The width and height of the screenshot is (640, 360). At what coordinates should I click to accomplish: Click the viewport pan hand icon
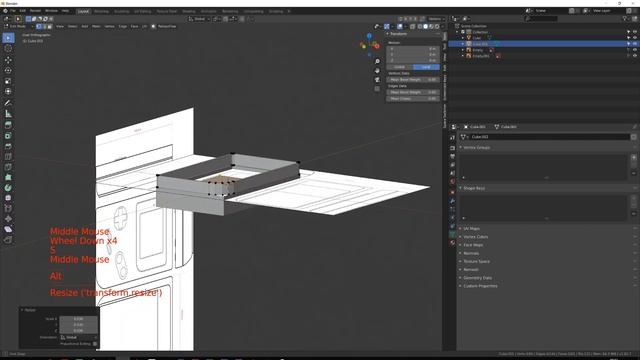pos(377,71)
